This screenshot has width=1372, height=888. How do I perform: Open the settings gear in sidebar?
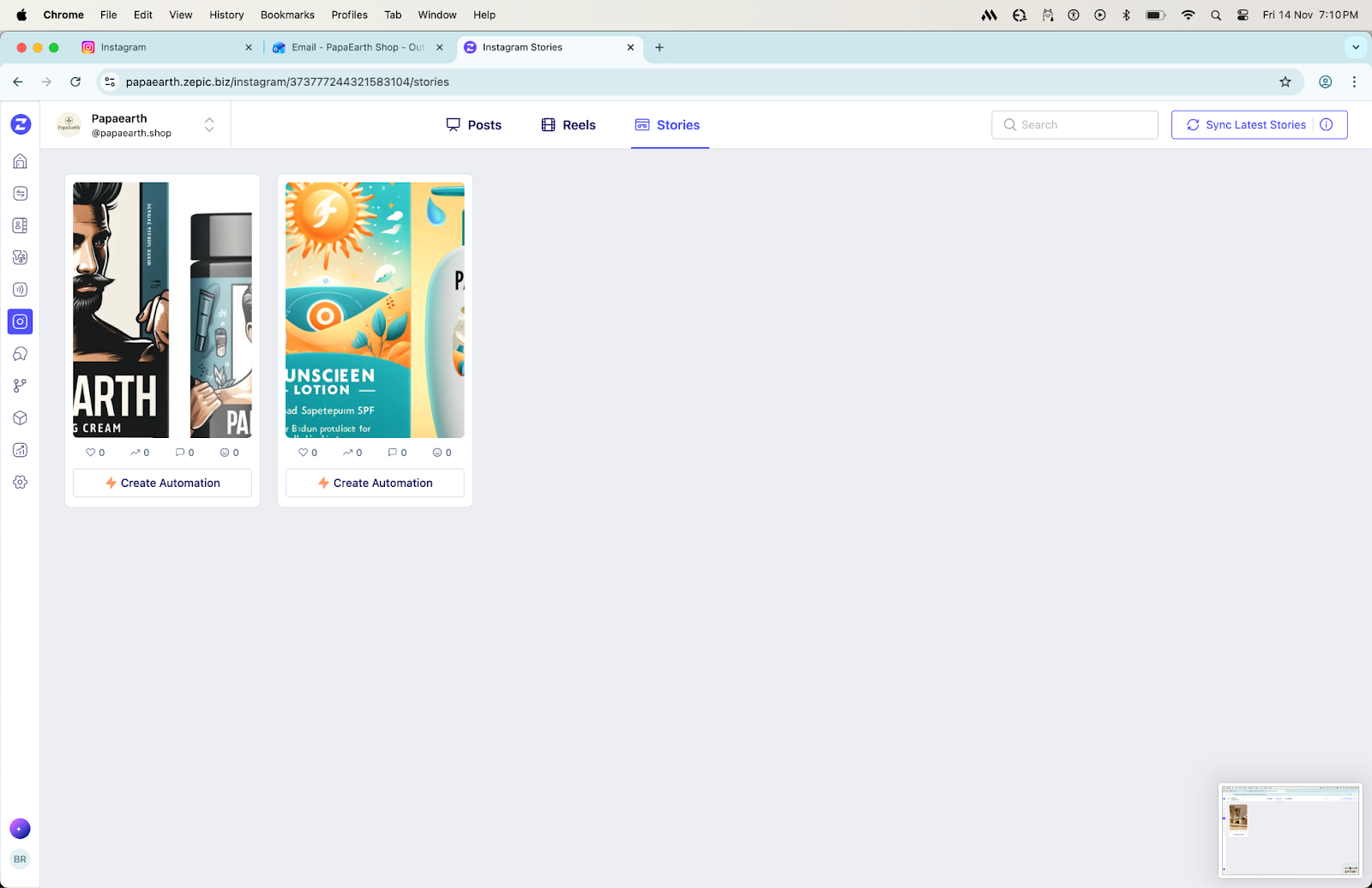click(21, 483)
